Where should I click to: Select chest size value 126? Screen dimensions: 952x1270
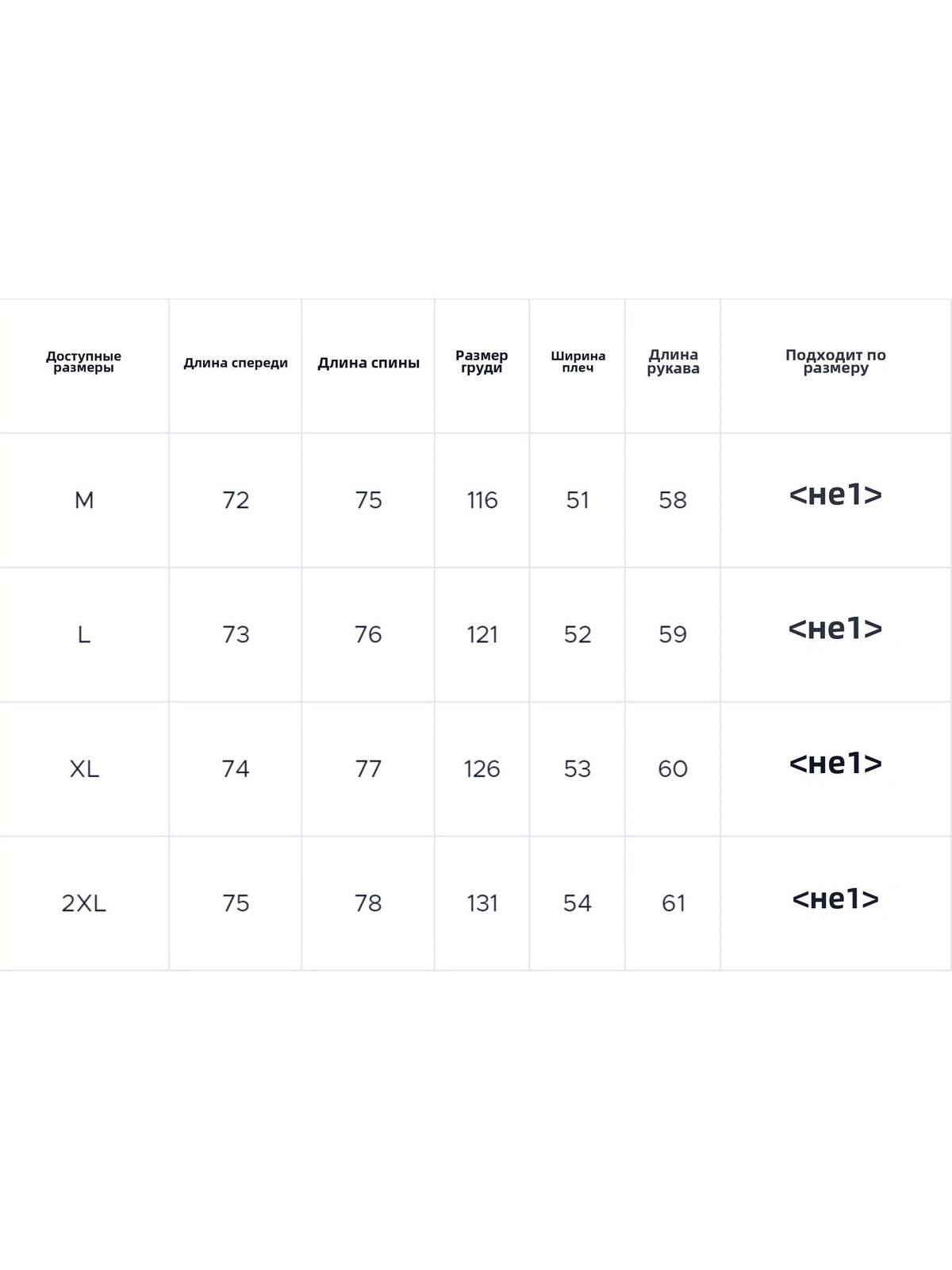click(482, 768)
